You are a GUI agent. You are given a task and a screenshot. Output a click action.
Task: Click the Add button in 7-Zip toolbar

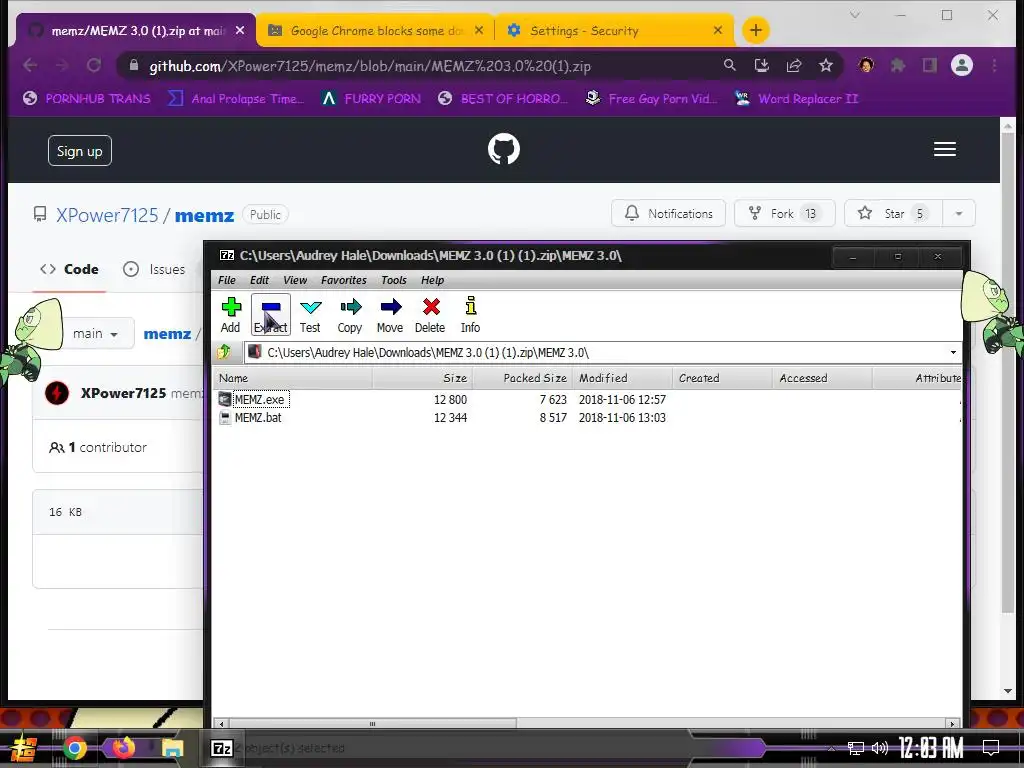[x=231, y=315]
